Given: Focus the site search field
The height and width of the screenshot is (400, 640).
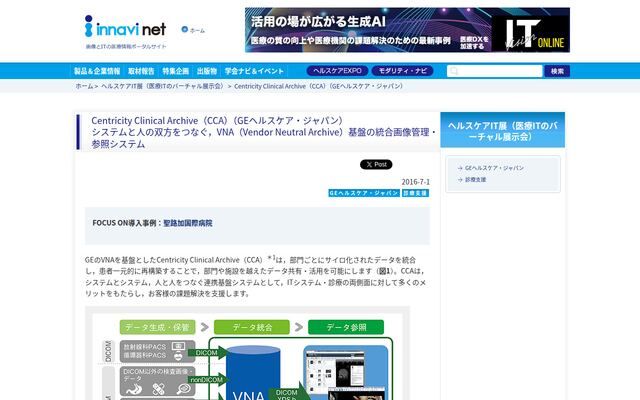Looking at the screenshot, I should pos(495,71).
